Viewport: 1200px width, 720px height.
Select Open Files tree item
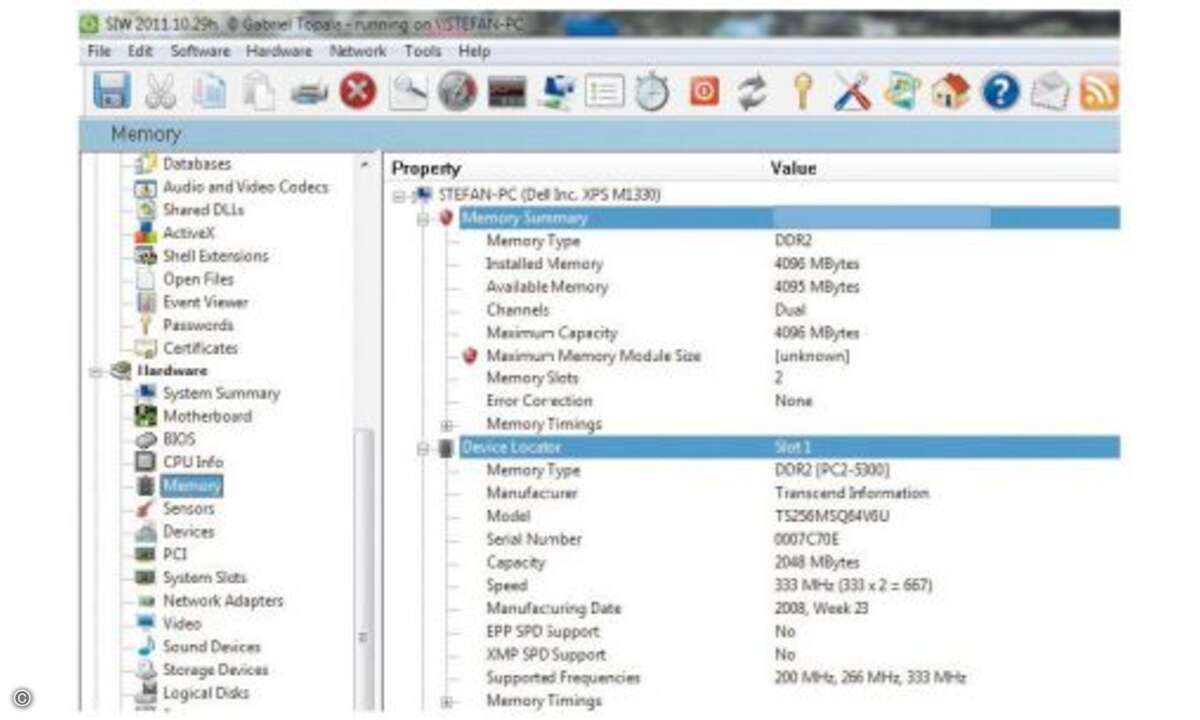(x=198, y=279)
